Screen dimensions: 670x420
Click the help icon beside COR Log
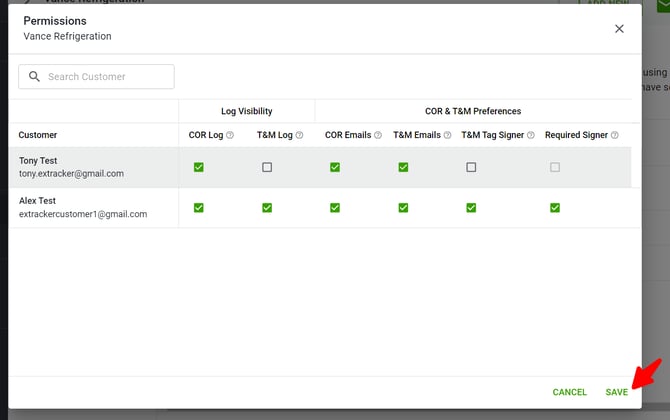point(230,135)
